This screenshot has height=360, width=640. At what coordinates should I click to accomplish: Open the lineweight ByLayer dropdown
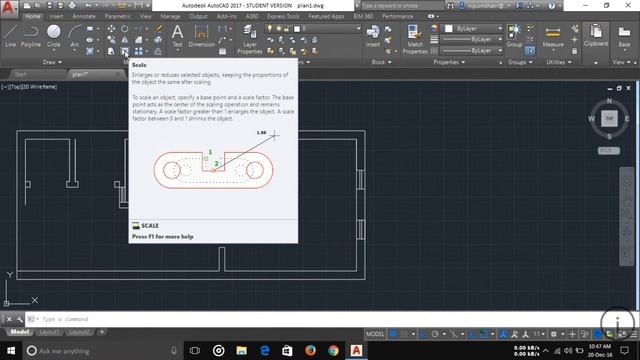(471, 40)
